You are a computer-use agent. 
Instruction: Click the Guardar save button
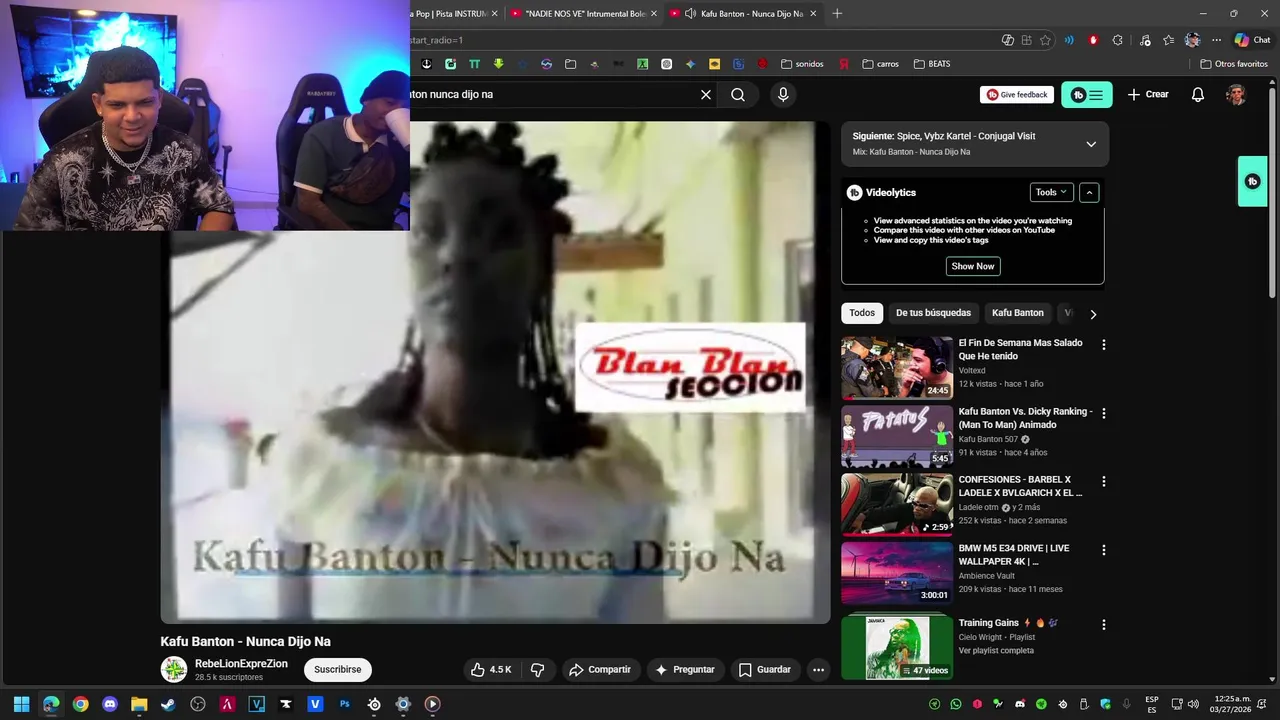point(765,670)
